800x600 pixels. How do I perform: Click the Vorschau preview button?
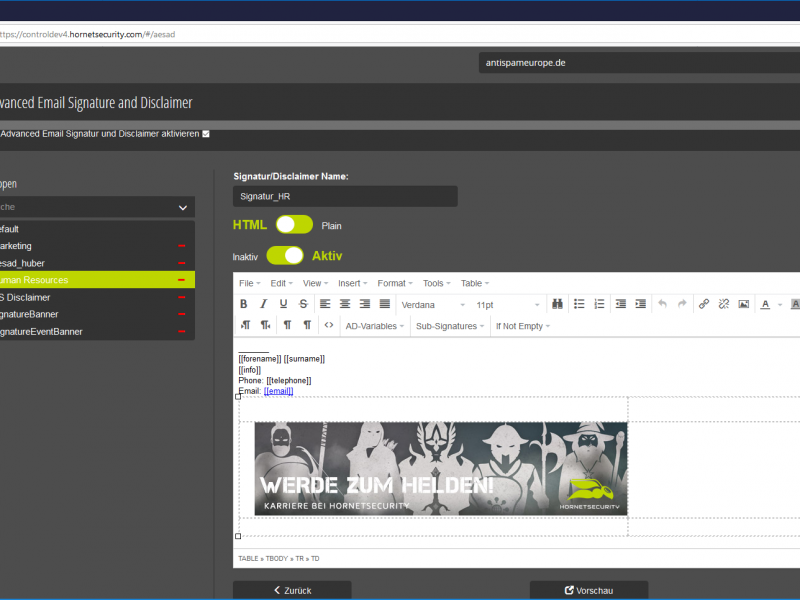pos(589,590)
